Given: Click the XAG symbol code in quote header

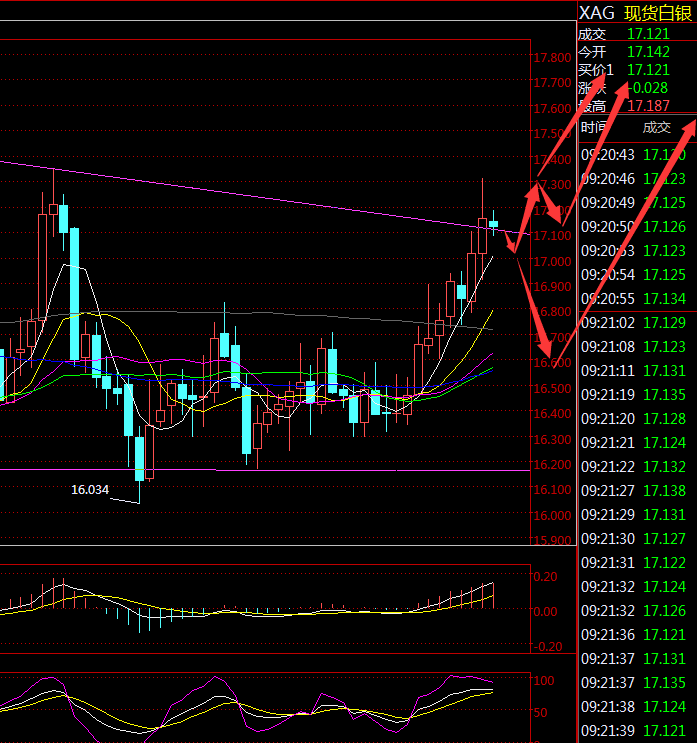Looking at the screenshot, I should pos(597,13).
